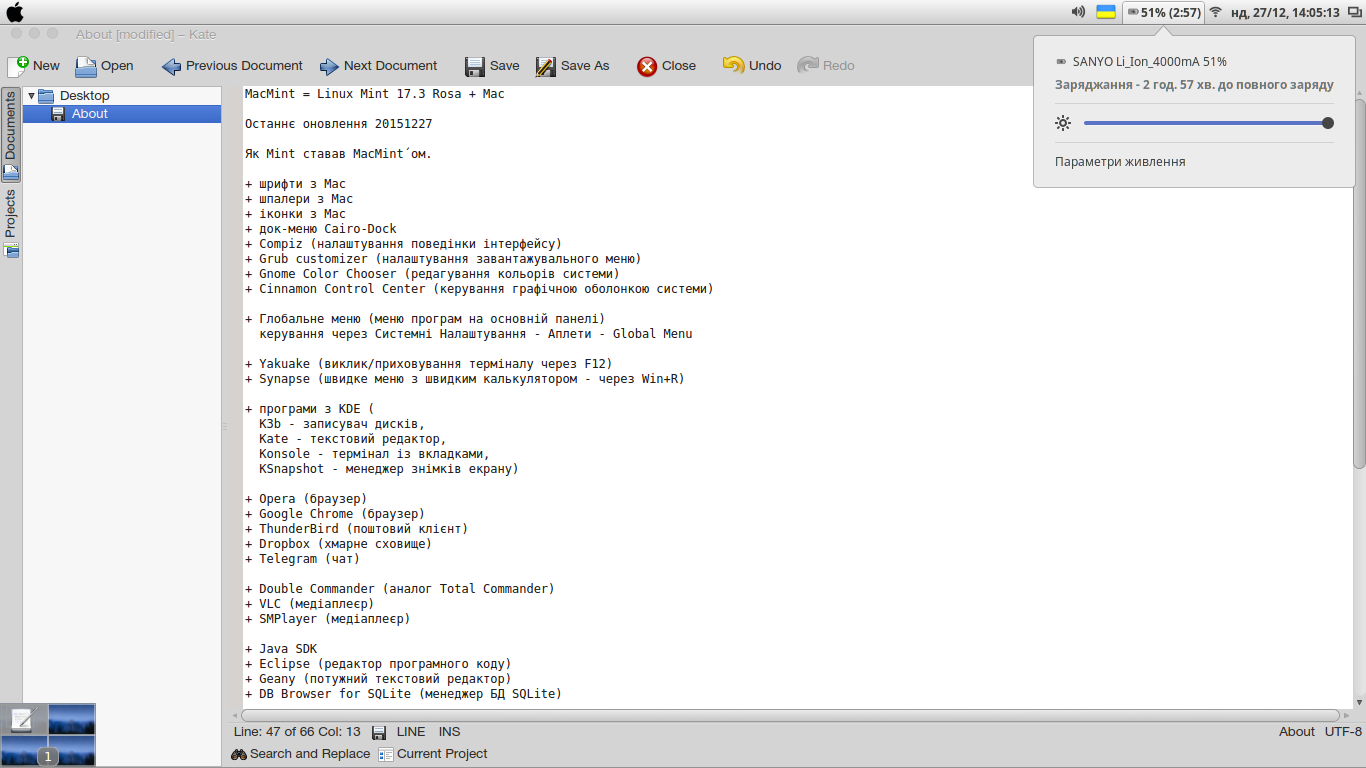Screen dimensions: 1366x768
Task: Open Параметри живлення power settings
Action: coord(1120,162)
